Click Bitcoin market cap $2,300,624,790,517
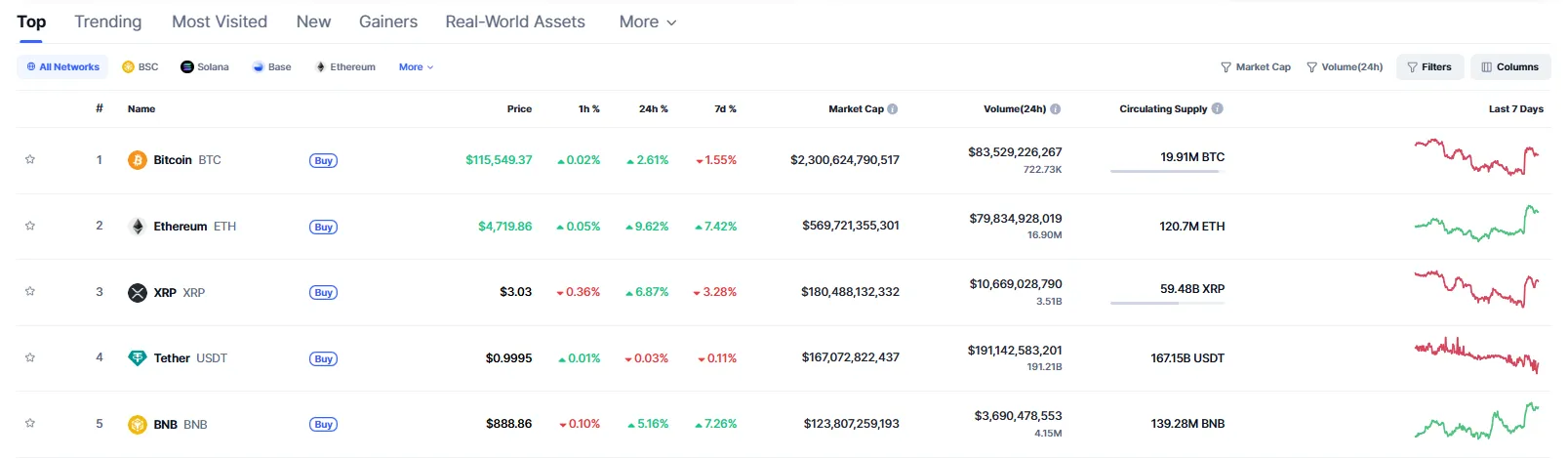The width and height of the screenshot is (1568, 459). (x=845, y=160)
